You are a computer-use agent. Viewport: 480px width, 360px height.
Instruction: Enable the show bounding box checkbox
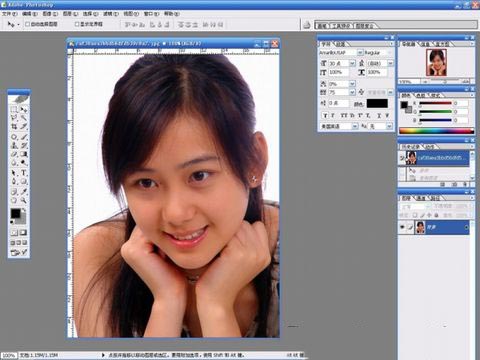click(77, 24)
